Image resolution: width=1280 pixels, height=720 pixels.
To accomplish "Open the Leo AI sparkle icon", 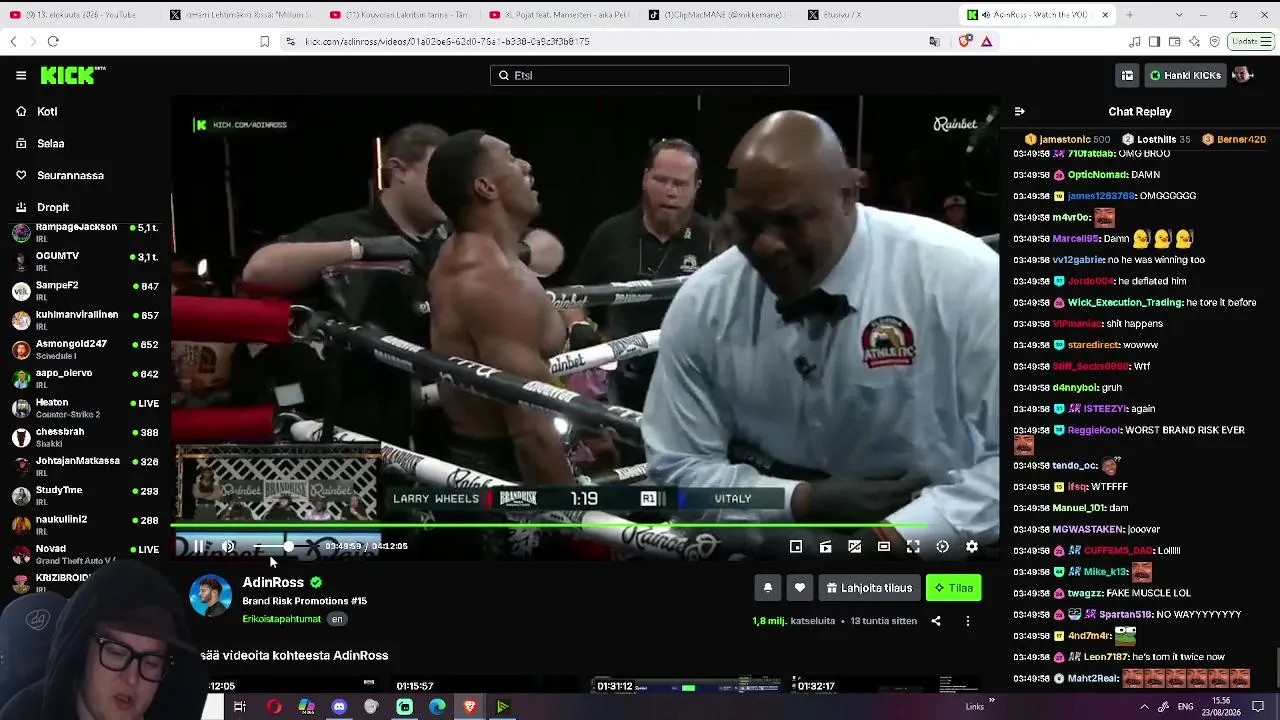I will pos(1194,41).
